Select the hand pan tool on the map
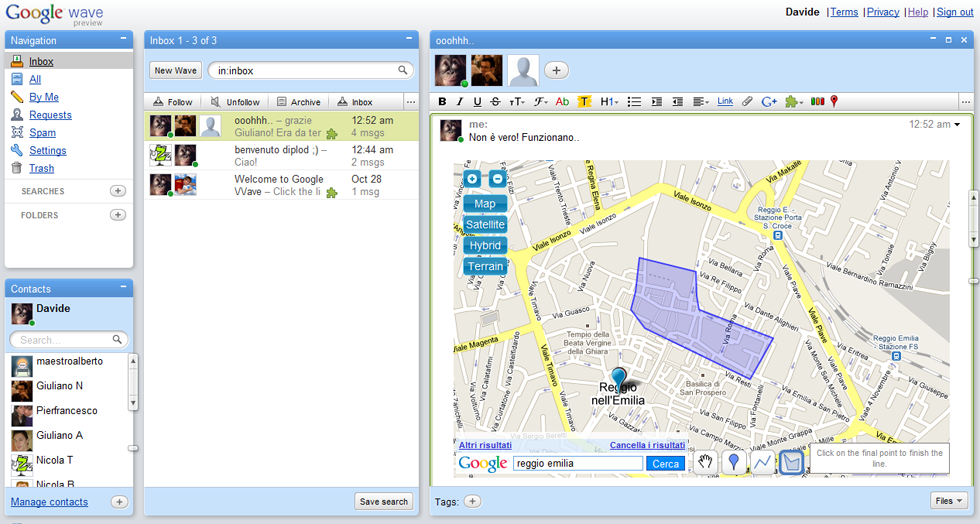The height and width of the screenshot is (524, 980). click(706, 462)
